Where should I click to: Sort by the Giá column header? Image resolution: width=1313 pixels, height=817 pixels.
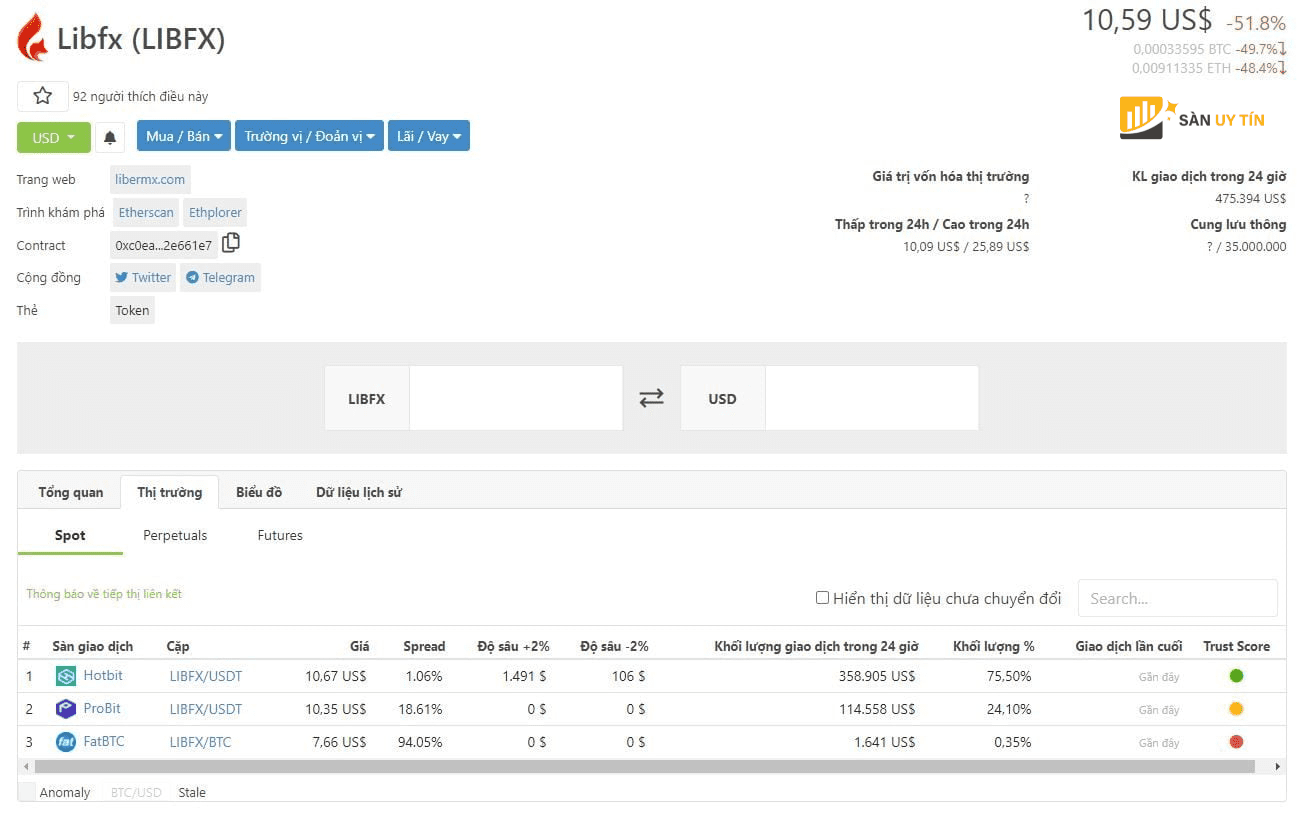[359, 646]
